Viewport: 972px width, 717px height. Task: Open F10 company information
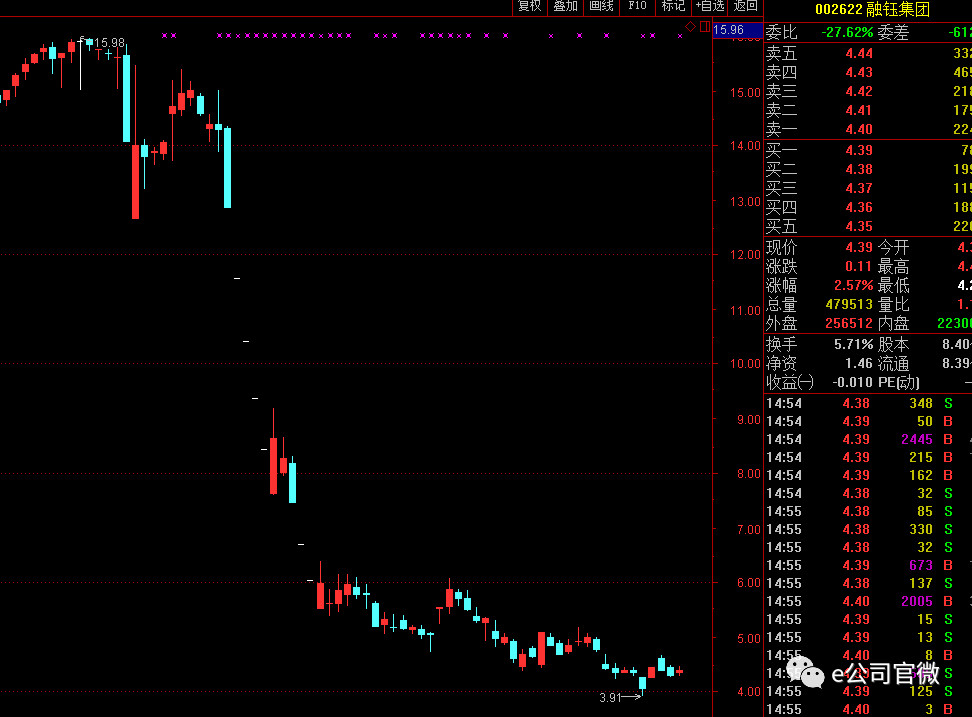click(x=637, y=6)
